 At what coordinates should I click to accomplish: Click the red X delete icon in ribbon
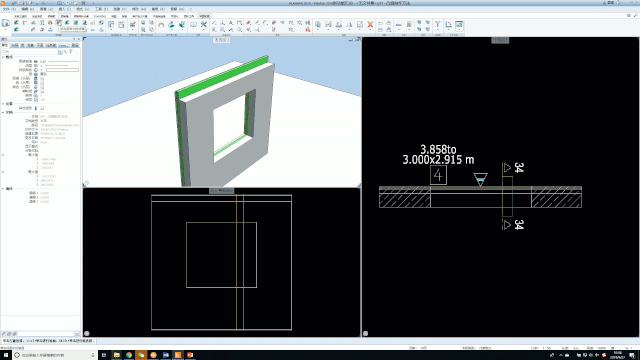pyautogui.click(x=370, y=25)
